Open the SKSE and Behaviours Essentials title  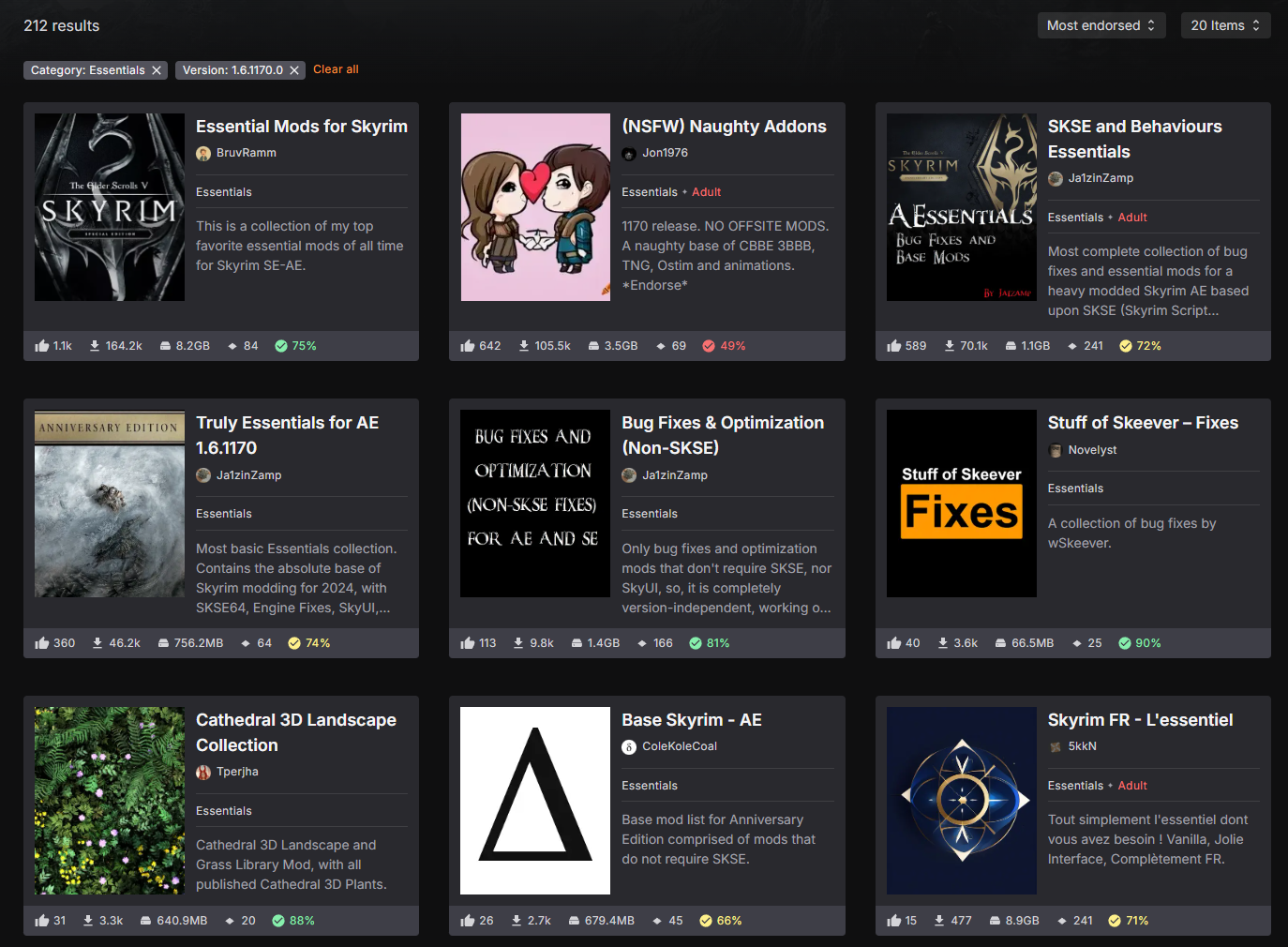click(1134, 139)
